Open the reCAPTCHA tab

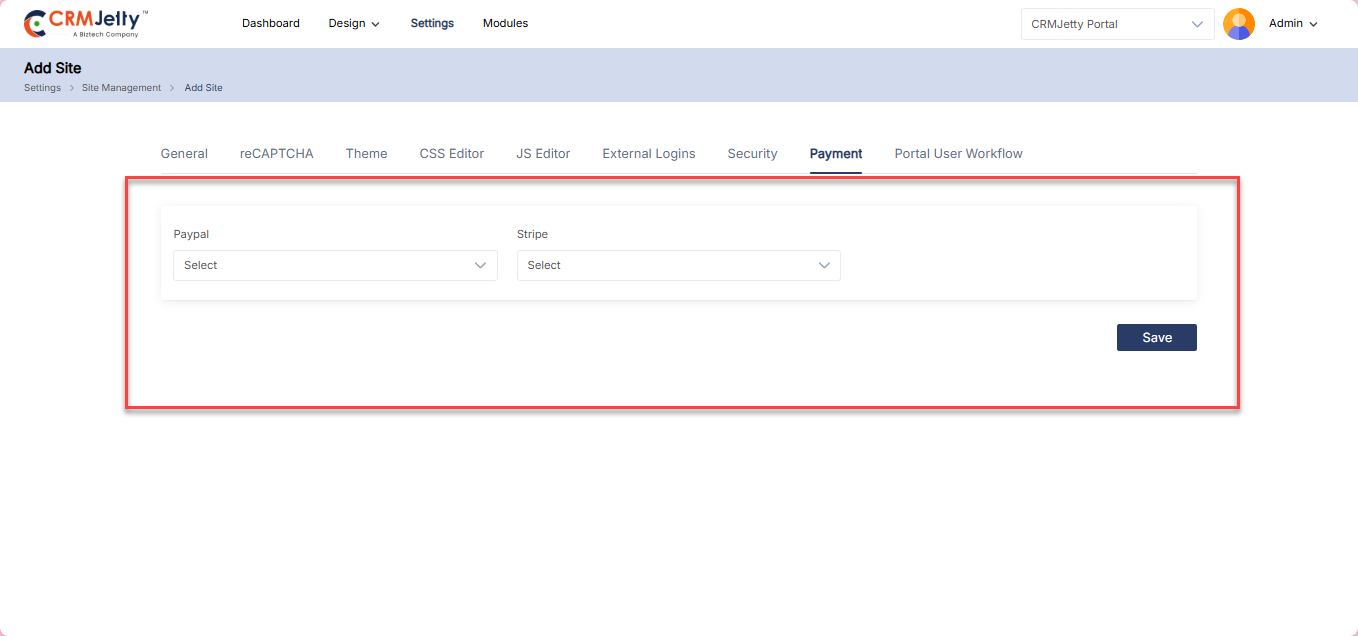(x=276, y=153)
